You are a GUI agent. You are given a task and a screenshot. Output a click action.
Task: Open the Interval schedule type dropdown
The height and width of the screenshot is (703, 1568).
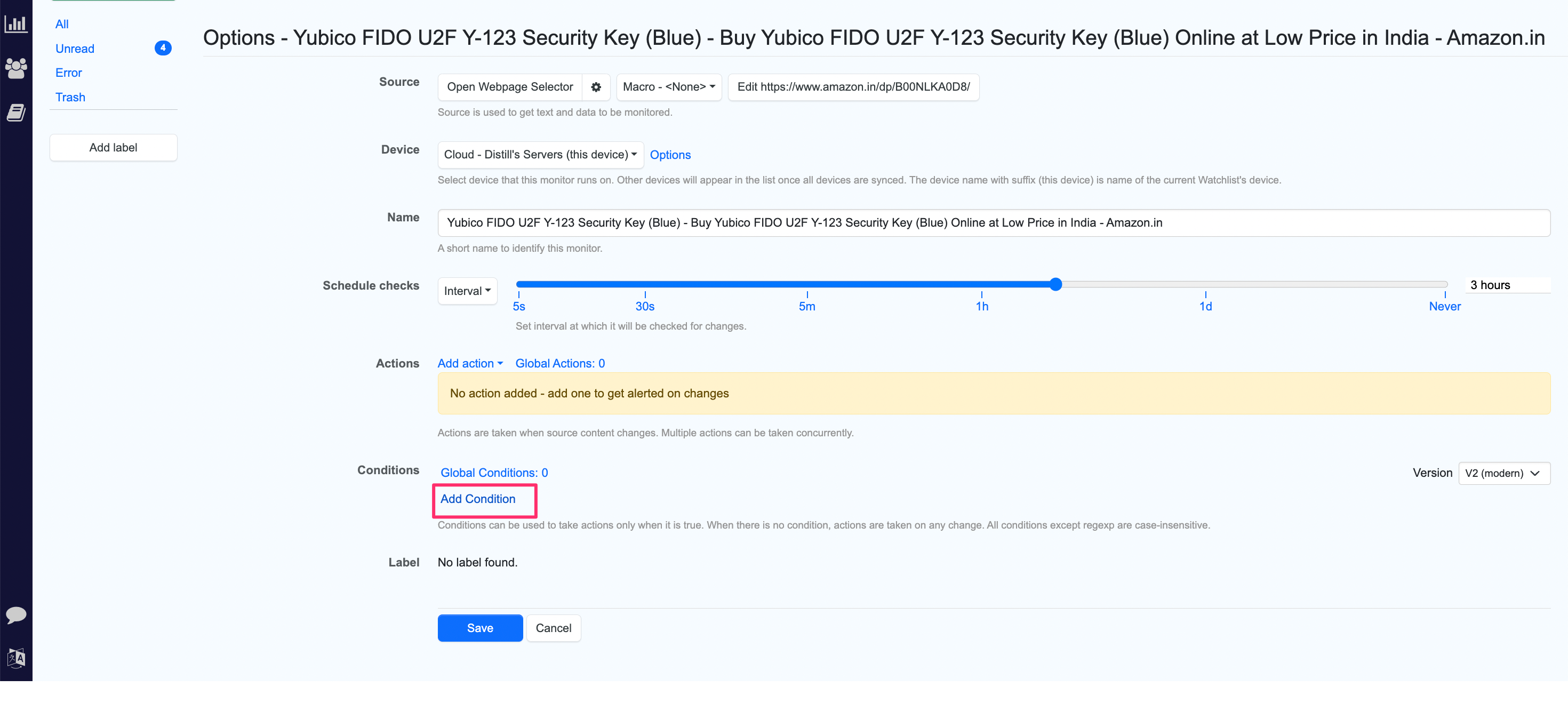click(467, 291)
